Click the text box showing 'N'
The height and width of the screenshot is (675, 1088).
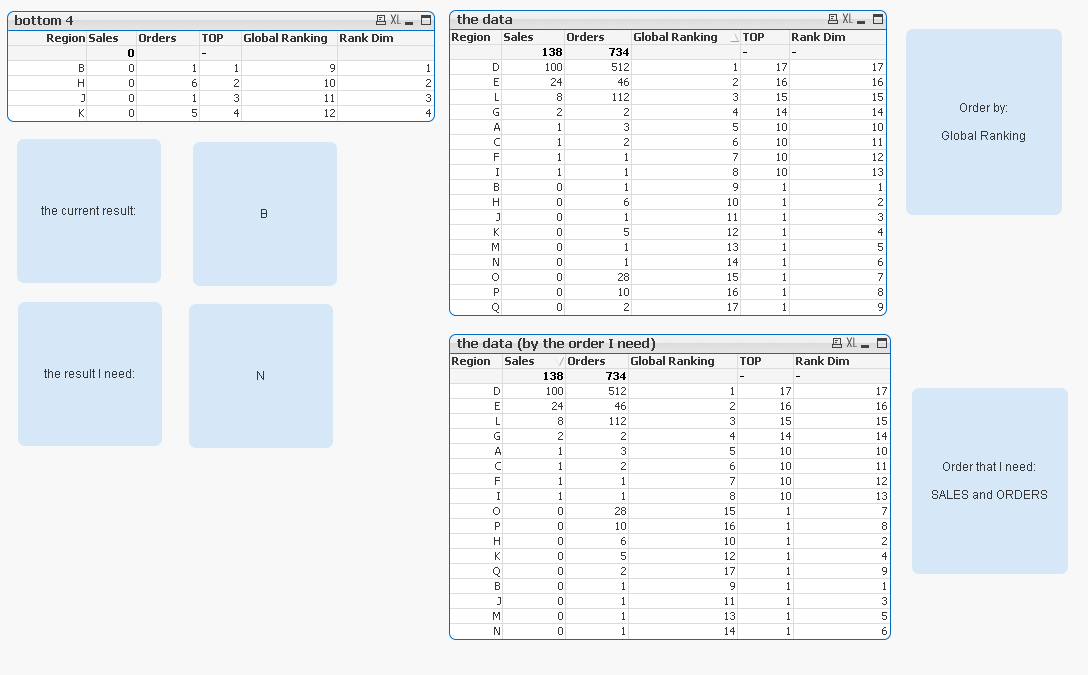(x=260, y=376)
